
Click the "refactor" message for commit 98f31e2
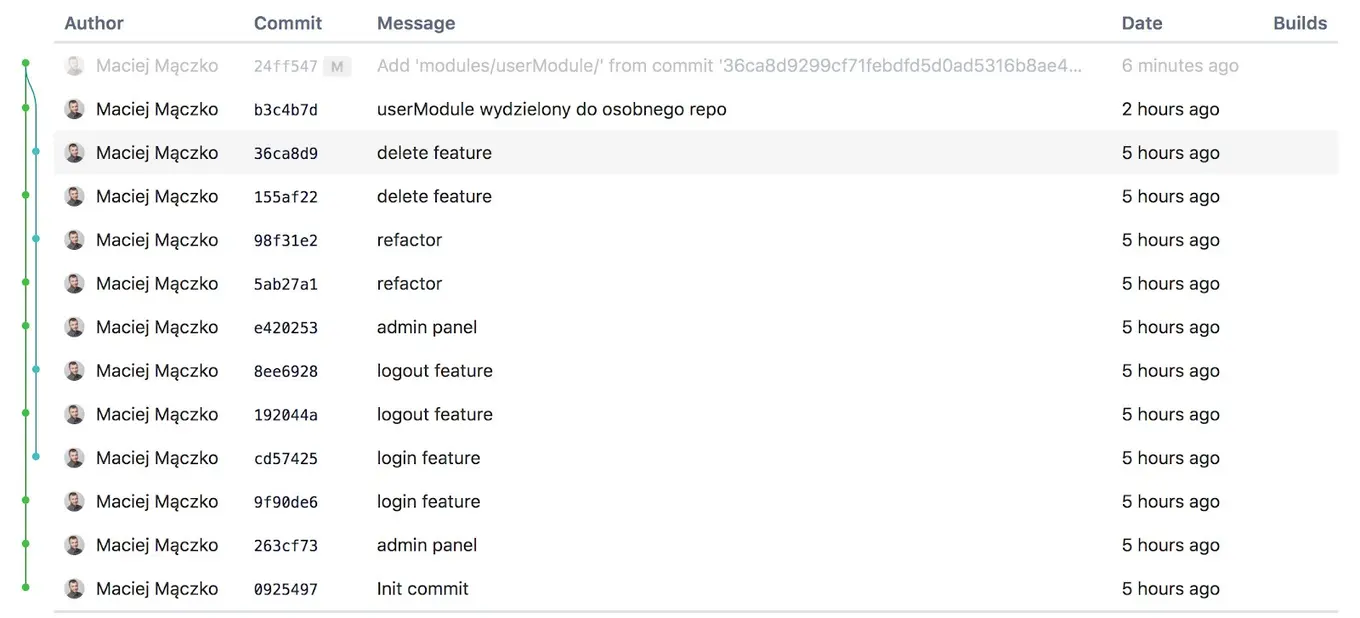(409, 240)
